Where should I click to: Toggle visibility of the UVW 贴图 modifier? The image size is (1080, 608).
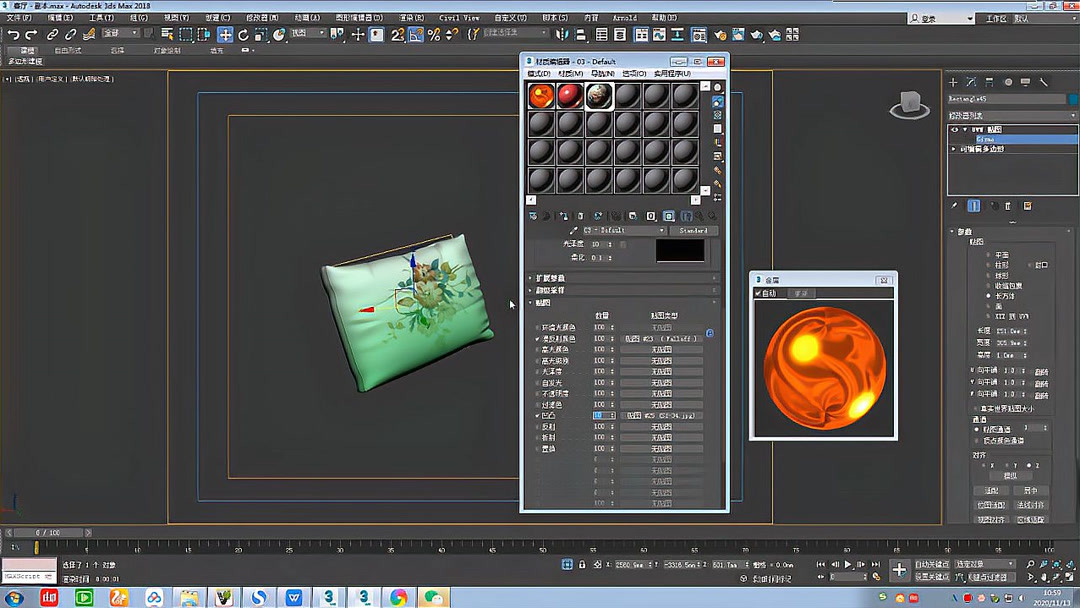pos(955,130)
